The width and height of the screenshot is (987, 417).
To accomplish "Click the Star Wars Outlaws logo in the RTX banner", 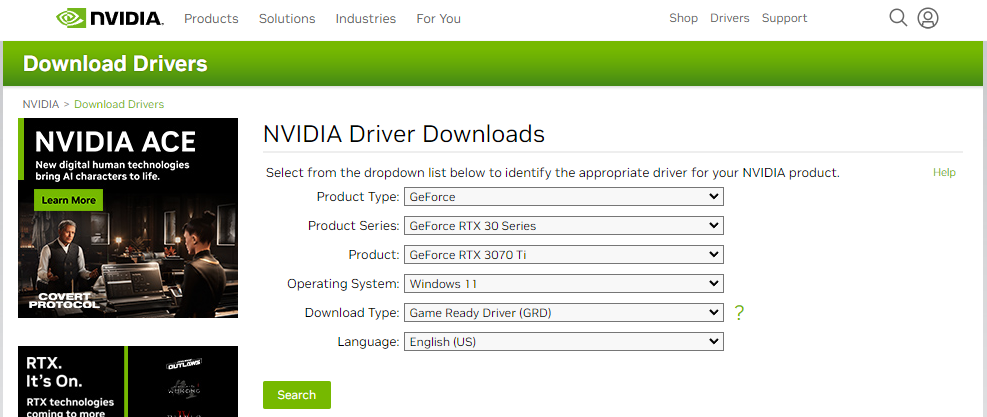I will point(184,364).
